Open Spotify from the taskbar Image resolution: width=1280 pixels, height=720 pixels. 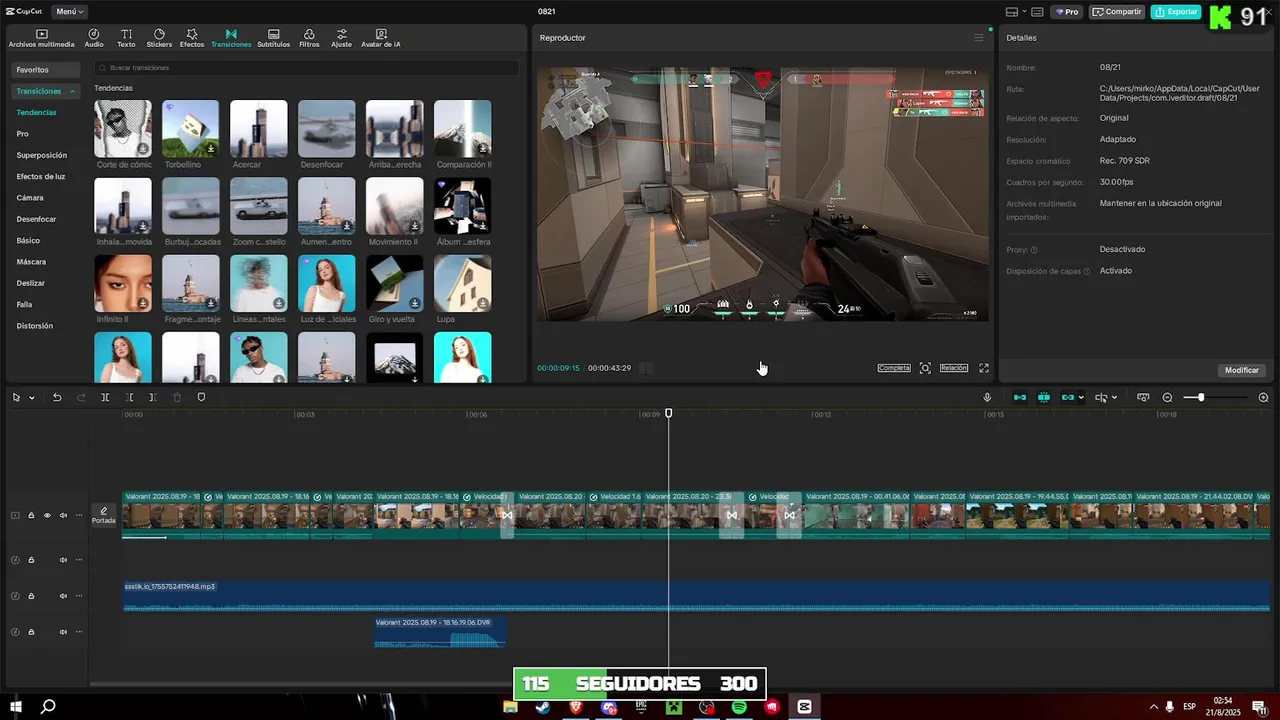(x=739, y=707)
